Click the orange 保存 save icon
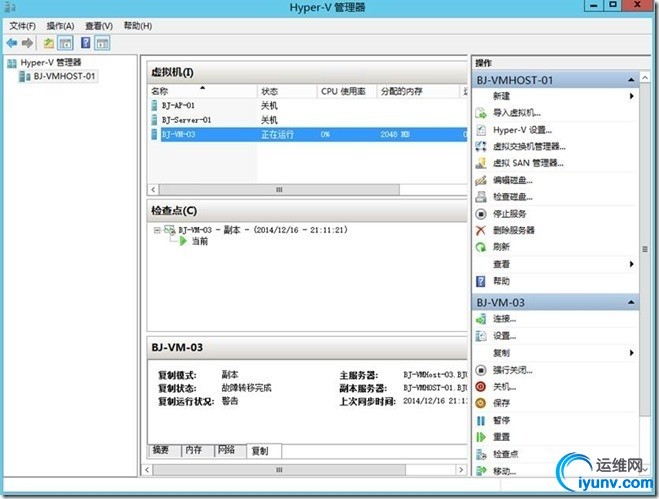This screenshot has height=499, width=659. point(481,403)
